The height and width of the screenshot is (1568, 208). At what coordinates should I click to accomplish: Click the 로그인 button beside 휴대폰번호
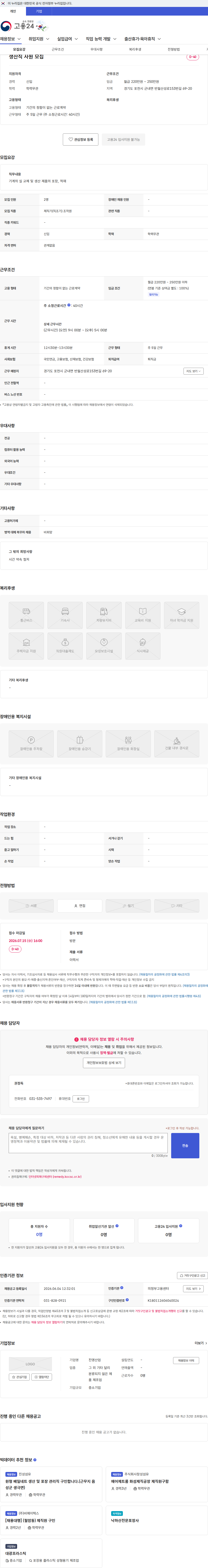[81, 1099]
